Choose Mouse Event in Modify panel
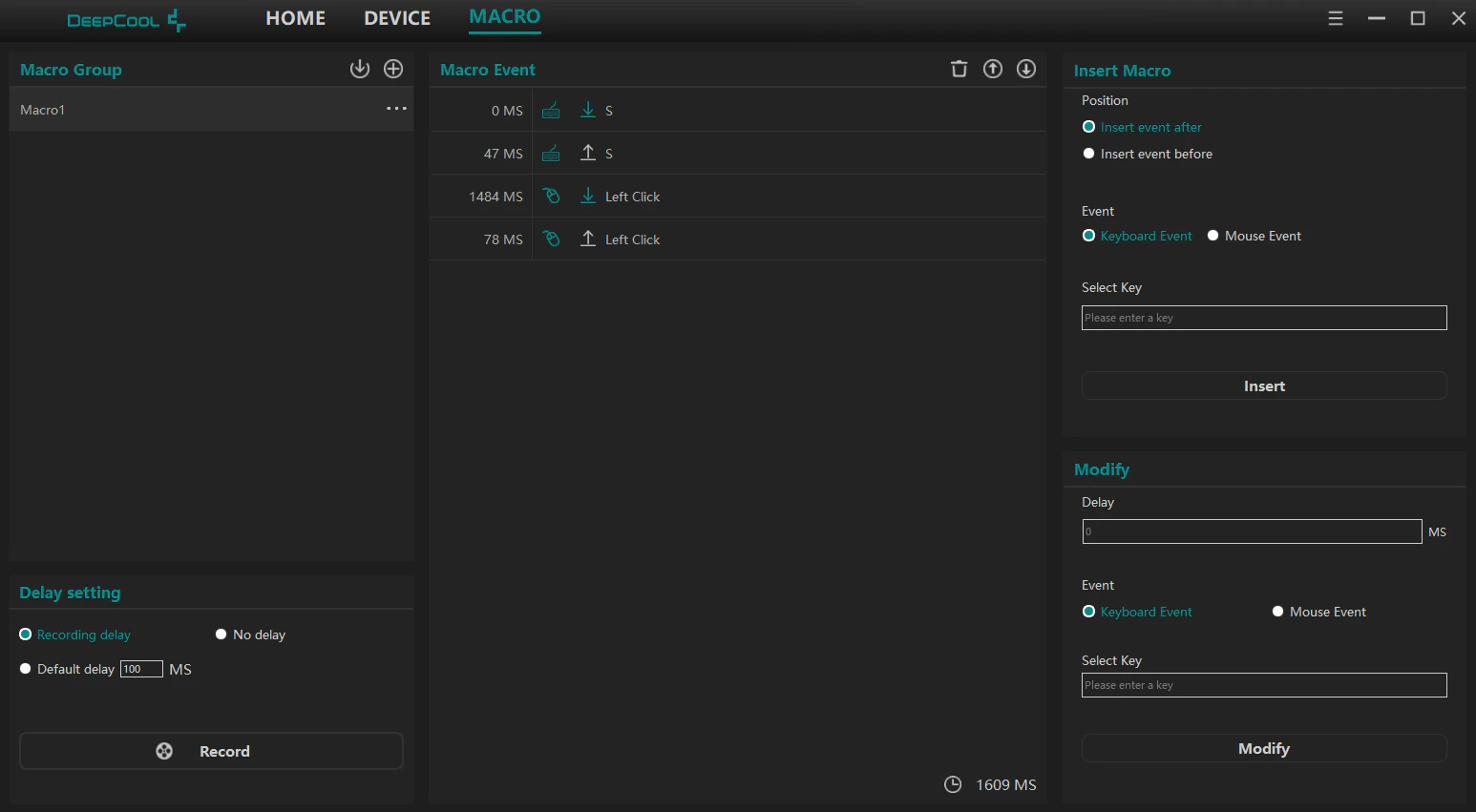 click(1318, 612)
